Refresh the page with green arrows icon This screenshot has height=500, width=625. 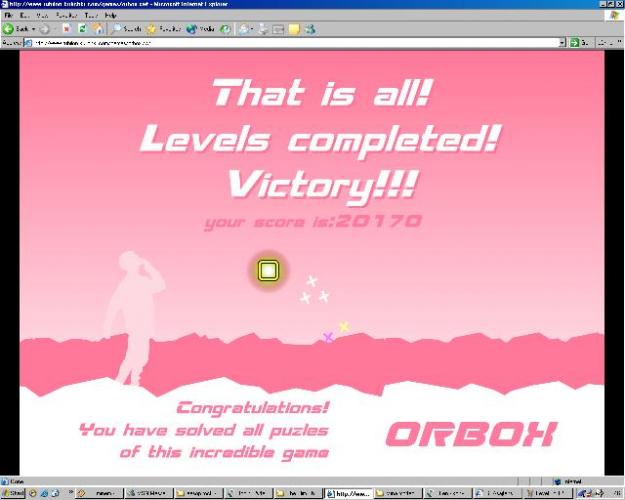pos(82,29)
